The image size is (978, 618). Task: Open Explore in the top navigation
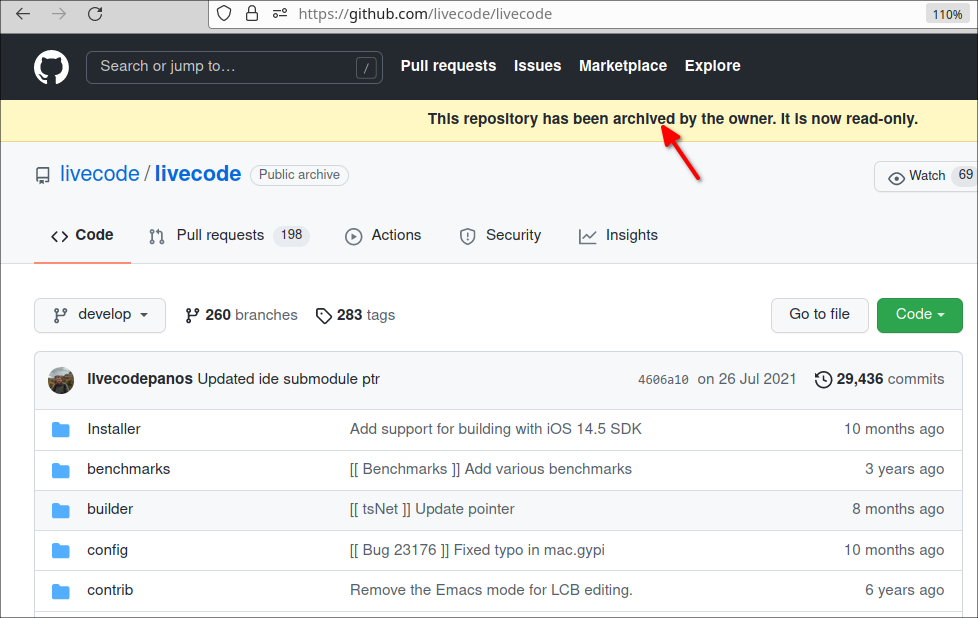(712, 66)
